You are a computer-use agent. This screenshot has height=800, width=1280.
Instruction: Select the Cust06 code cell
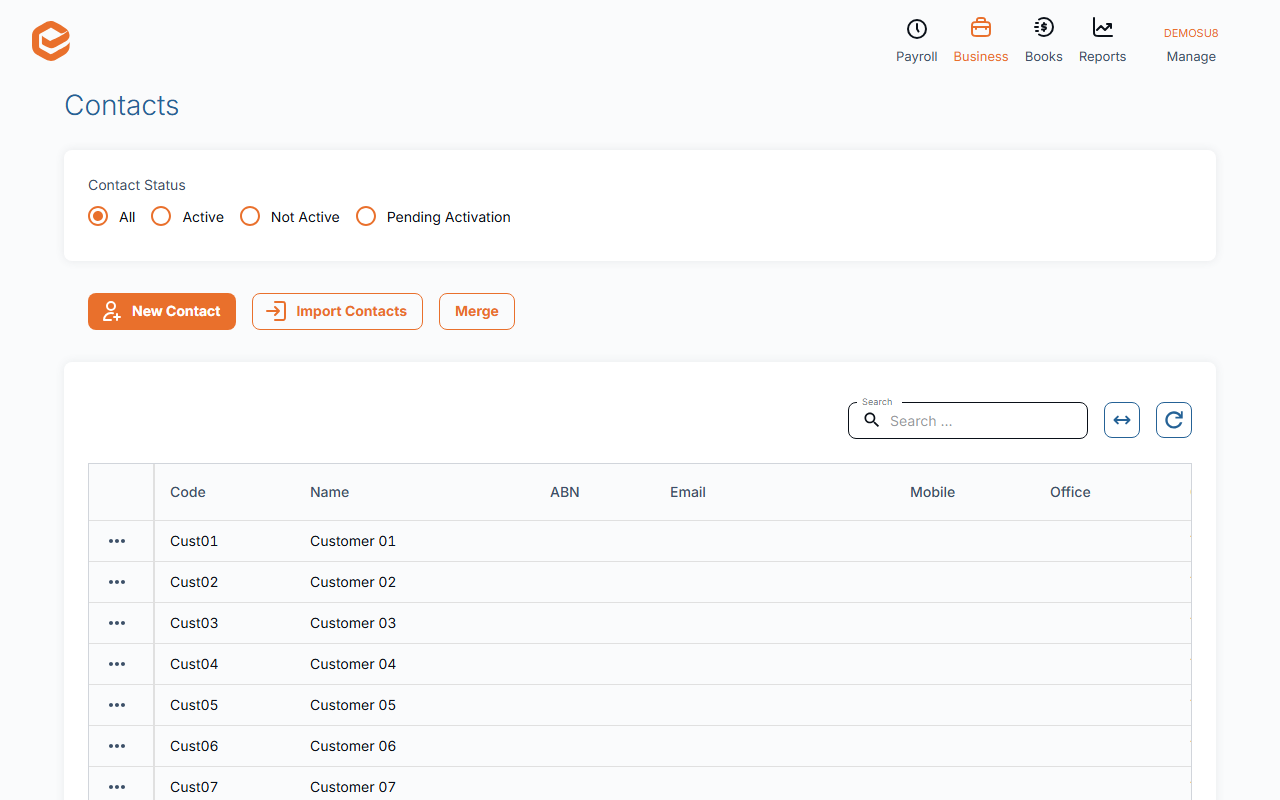pos(194,746)
